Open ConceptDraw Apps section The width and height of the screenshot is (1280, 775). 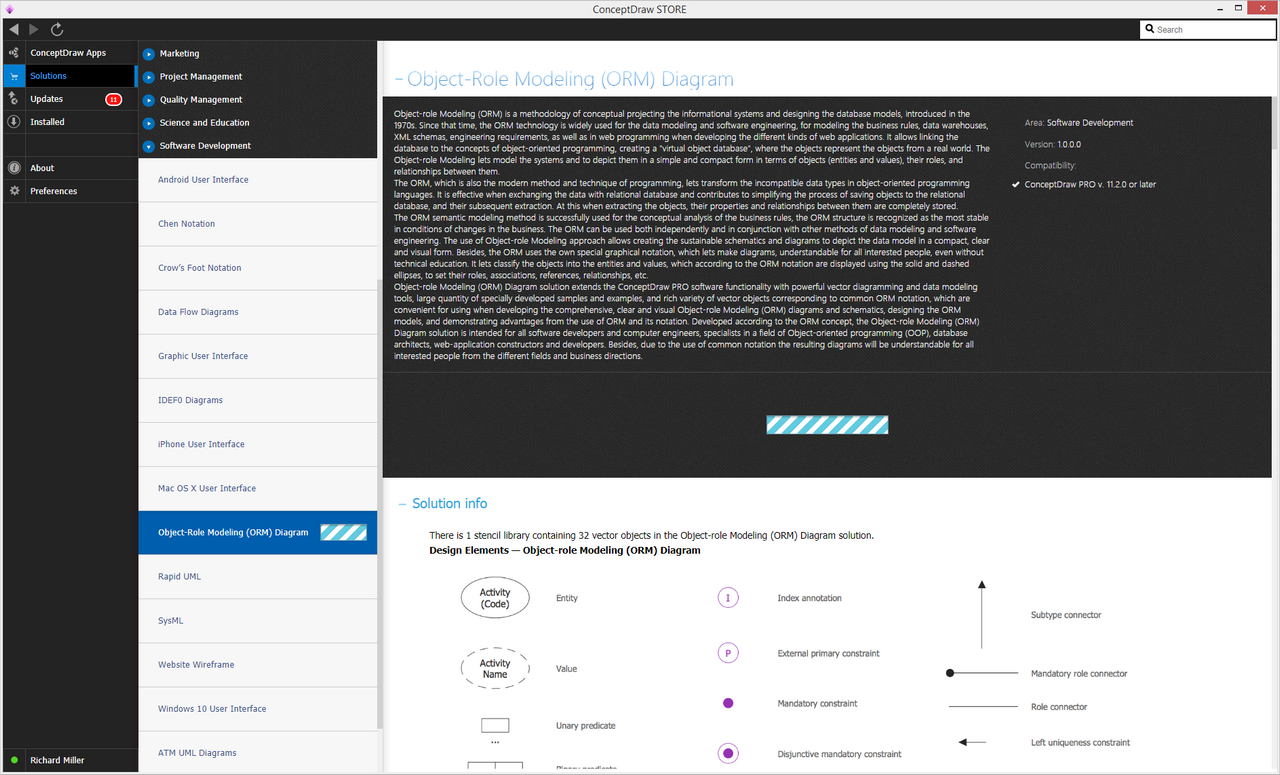(x=68, y=53)
